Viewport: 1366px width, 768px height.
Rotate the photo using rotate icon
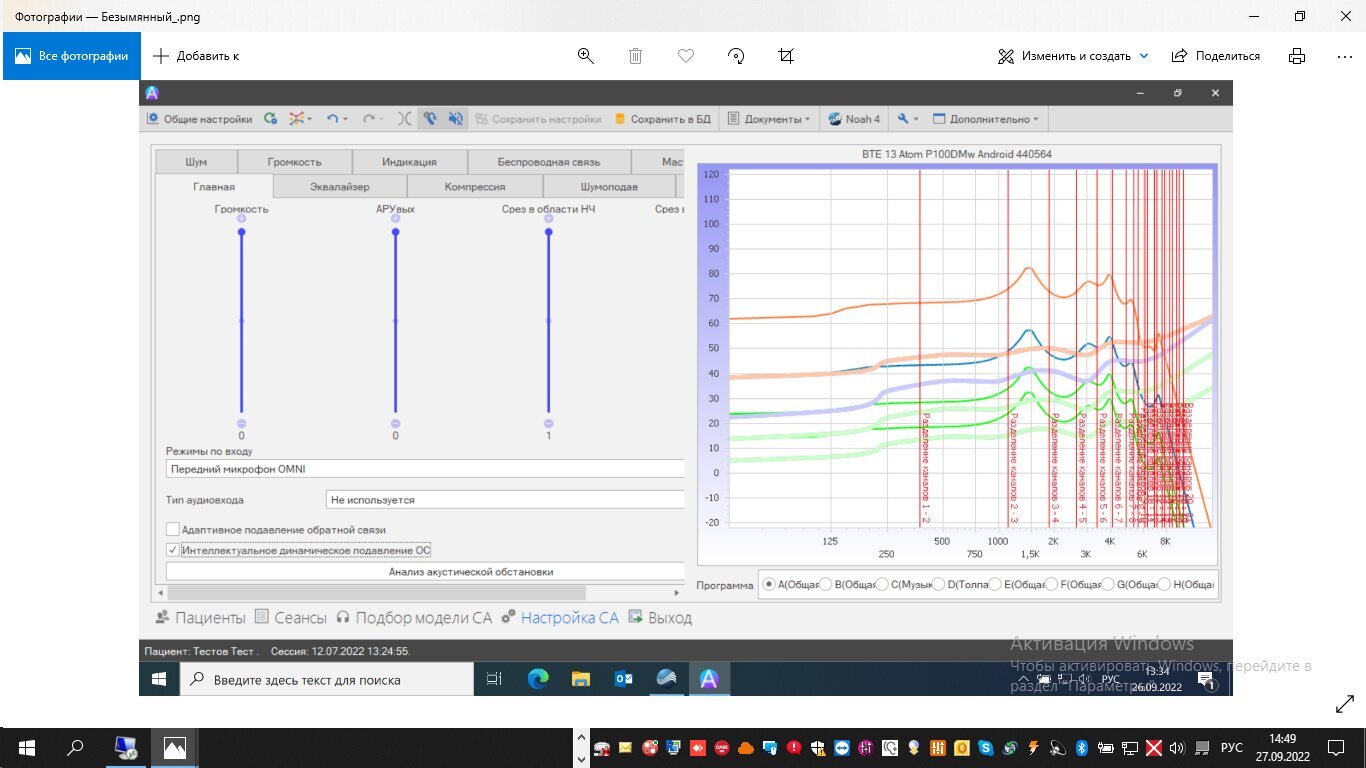737,56
